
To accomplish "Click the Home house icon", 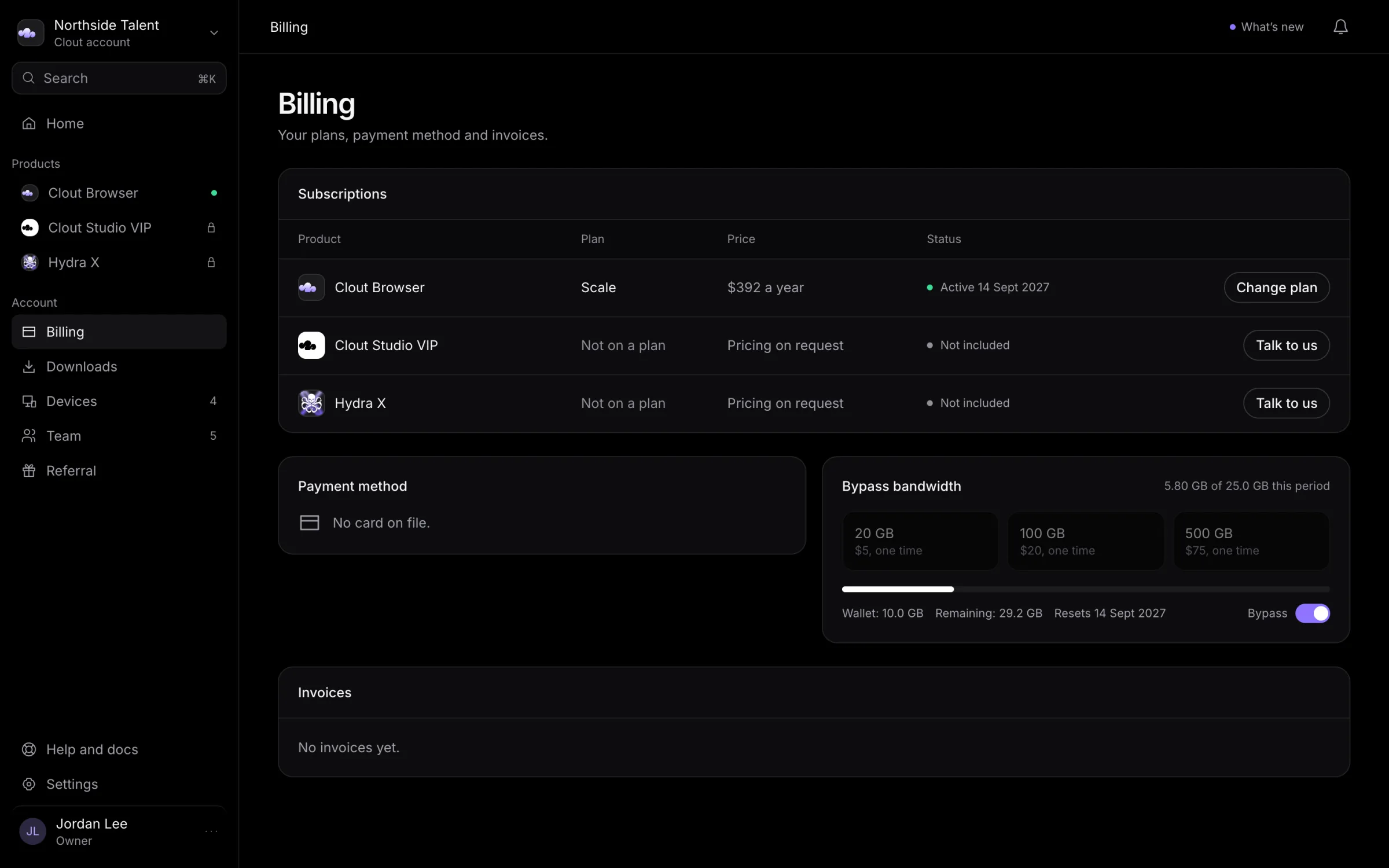I will click(x=29, y=123).
